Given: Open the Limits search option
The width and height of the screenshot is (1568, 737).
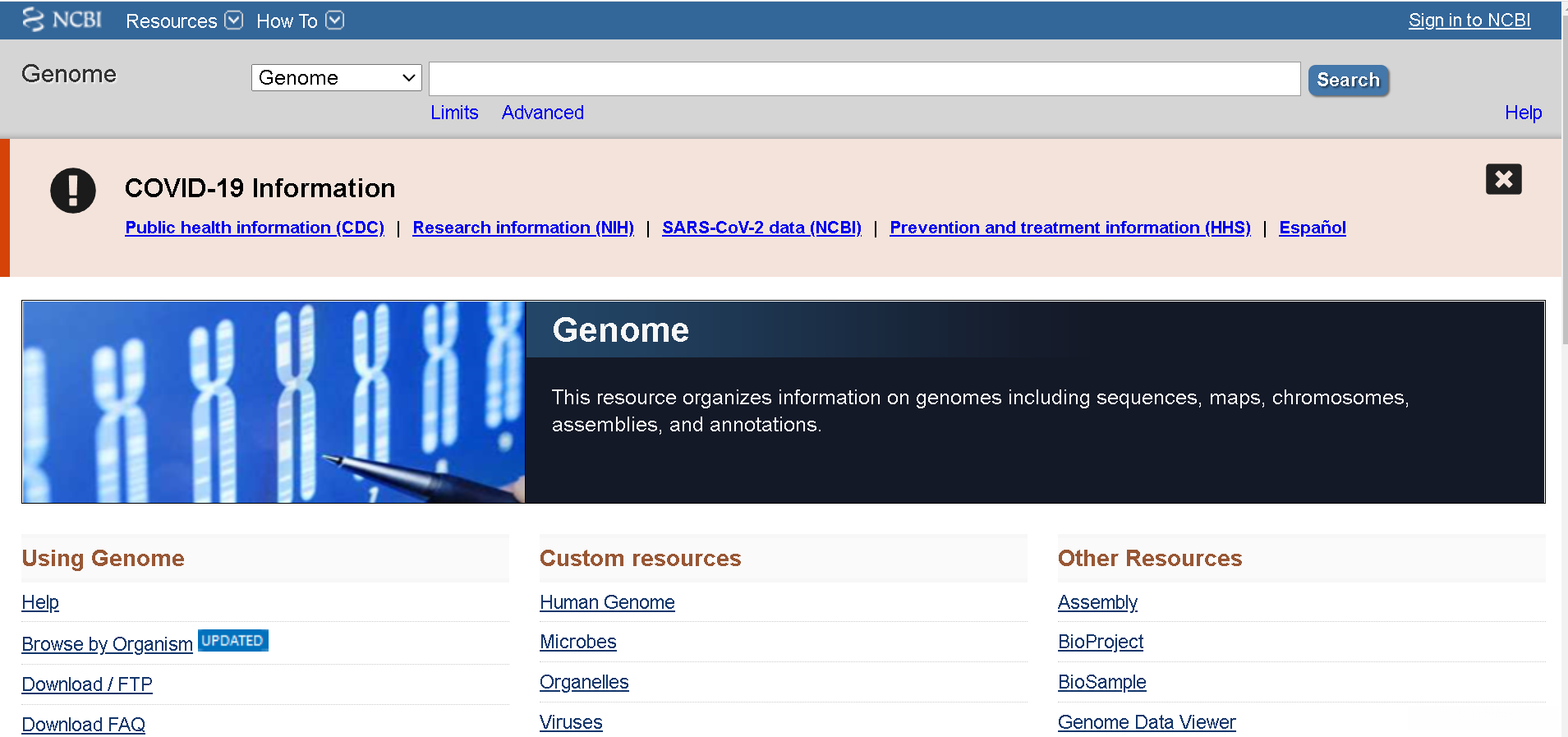Looking at the screenshot, I should (x=454, y=113).
